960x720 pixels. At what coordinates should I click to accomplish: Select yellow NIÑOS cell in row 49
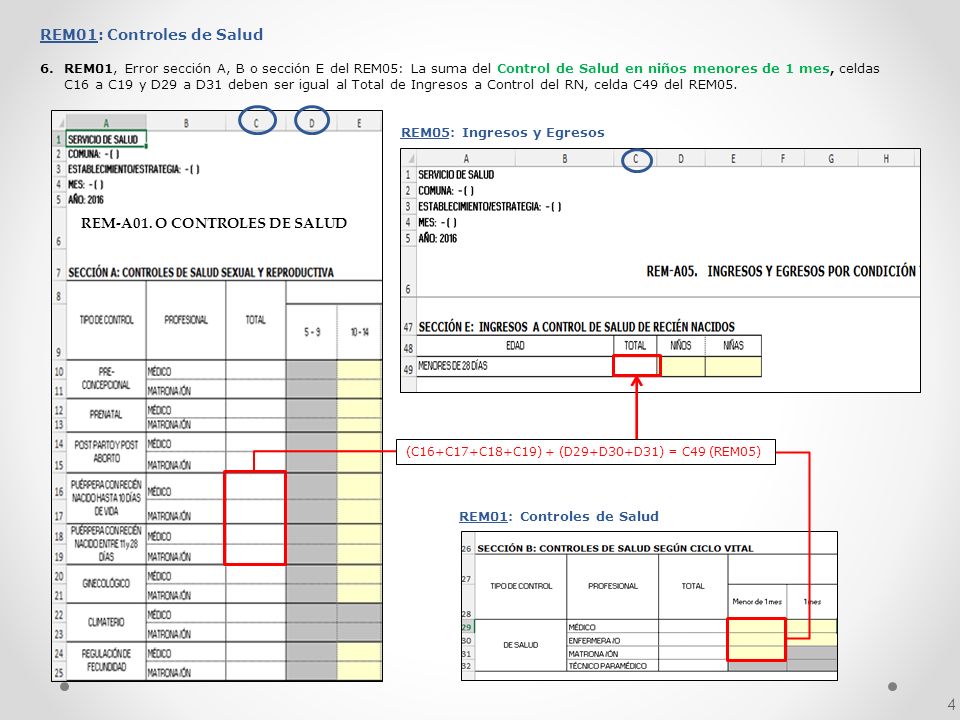click(x=682, y=366)
